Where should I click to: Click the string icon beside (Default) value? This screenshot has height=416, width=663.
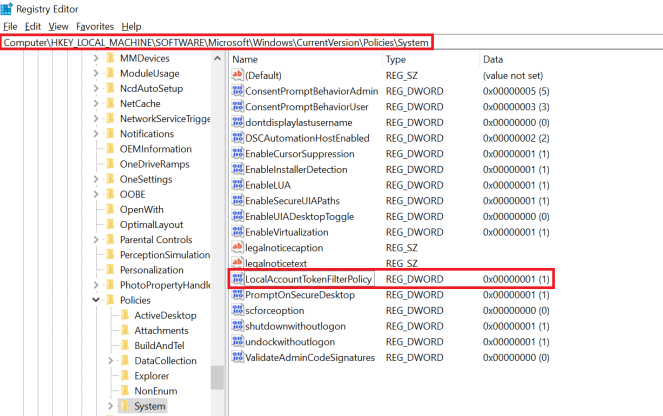[x=238, y=76]
